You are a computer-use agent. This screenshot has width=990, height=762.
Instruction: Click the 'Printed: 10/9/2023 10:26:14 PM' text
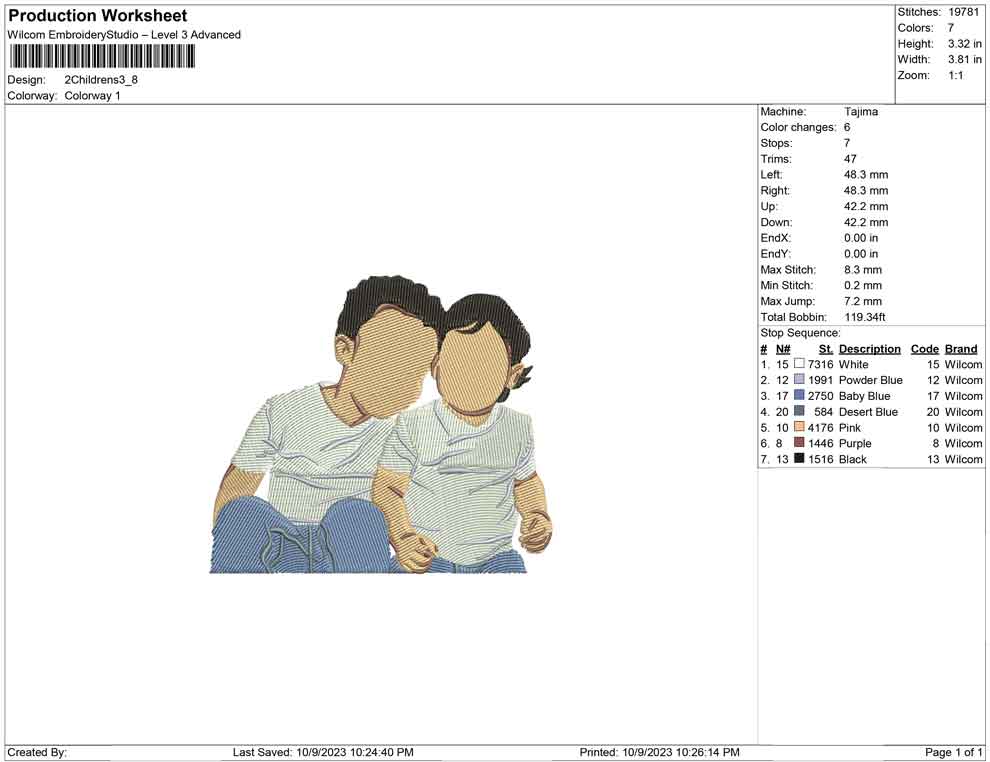[659, 752]
